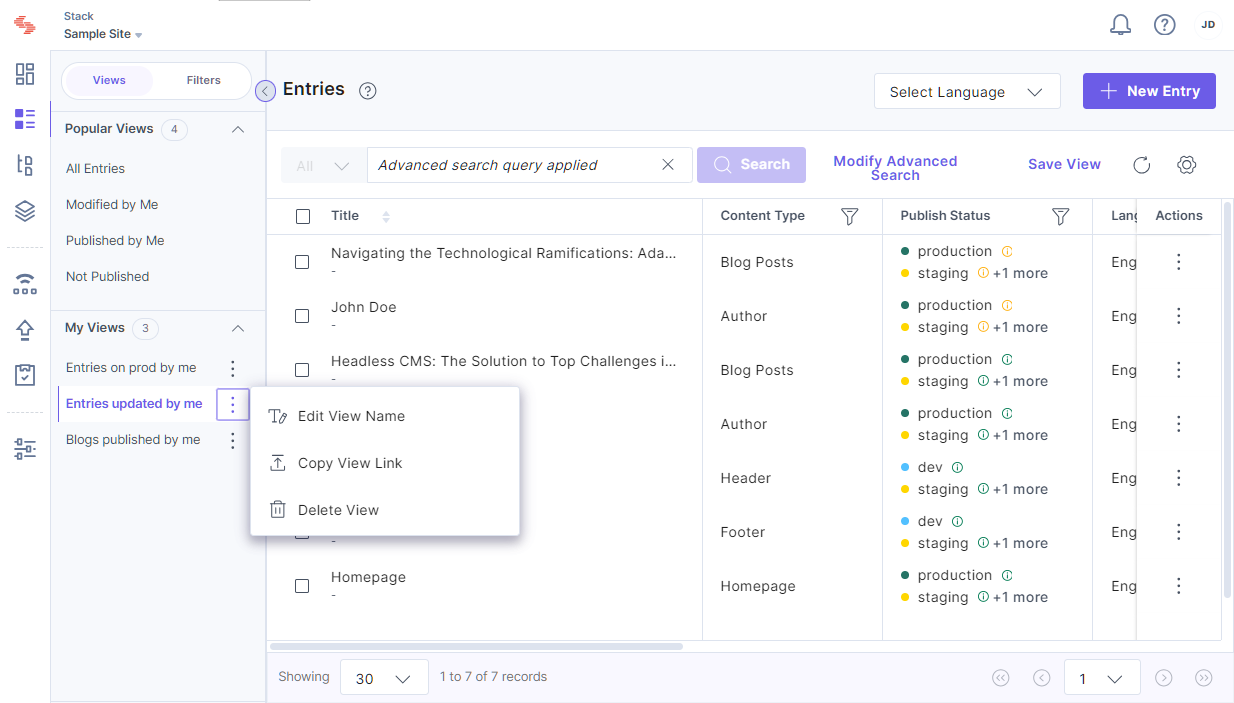Click Modify Advanced Search link

pos(895,168)
